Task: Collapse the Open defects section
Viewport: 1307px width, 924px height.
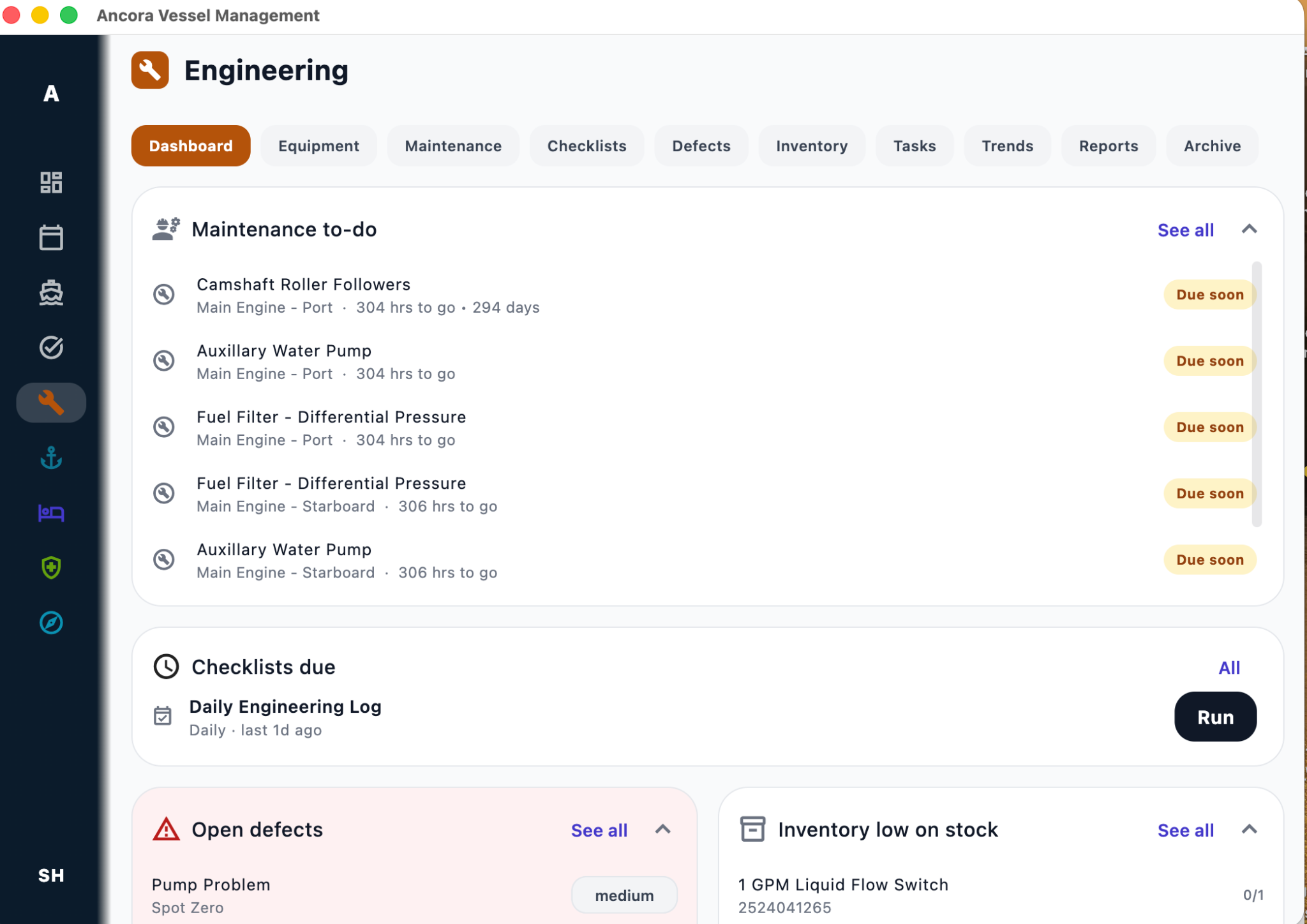Action: click(x=663, y=830)
